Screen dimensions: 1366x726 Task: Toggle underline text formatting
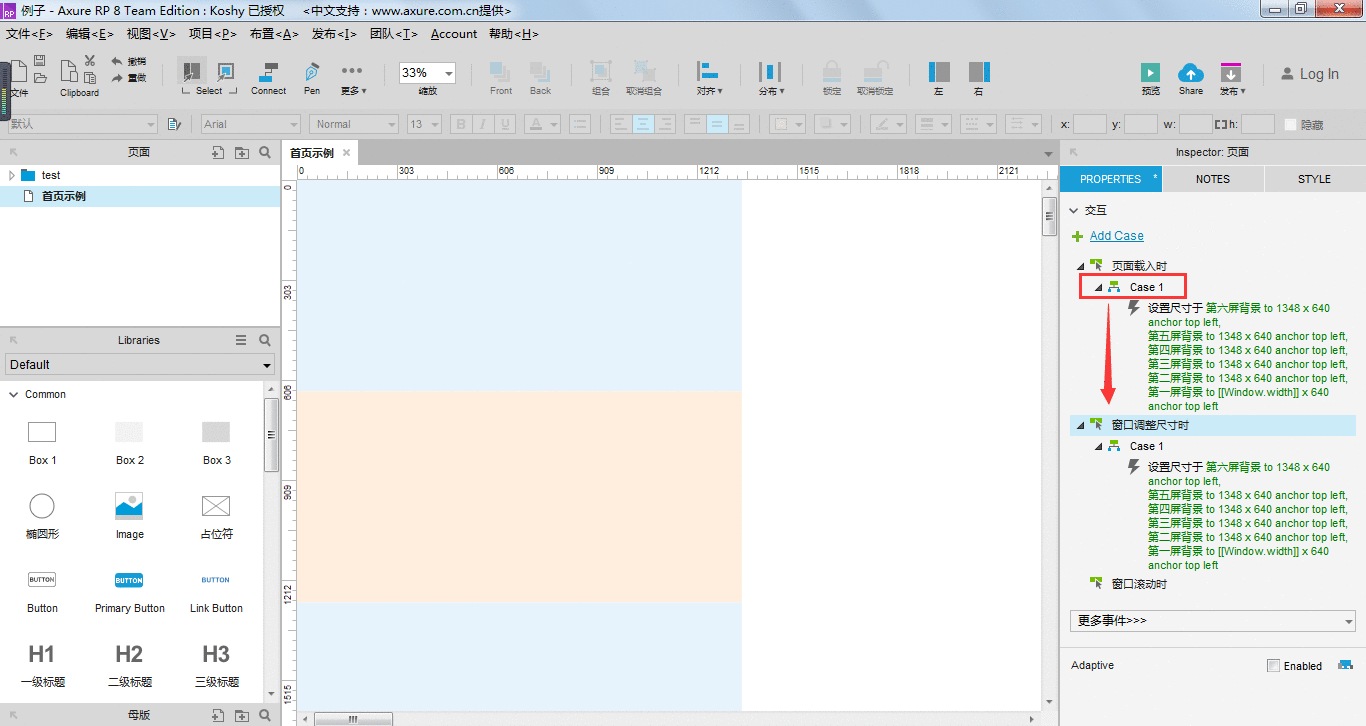505,124
